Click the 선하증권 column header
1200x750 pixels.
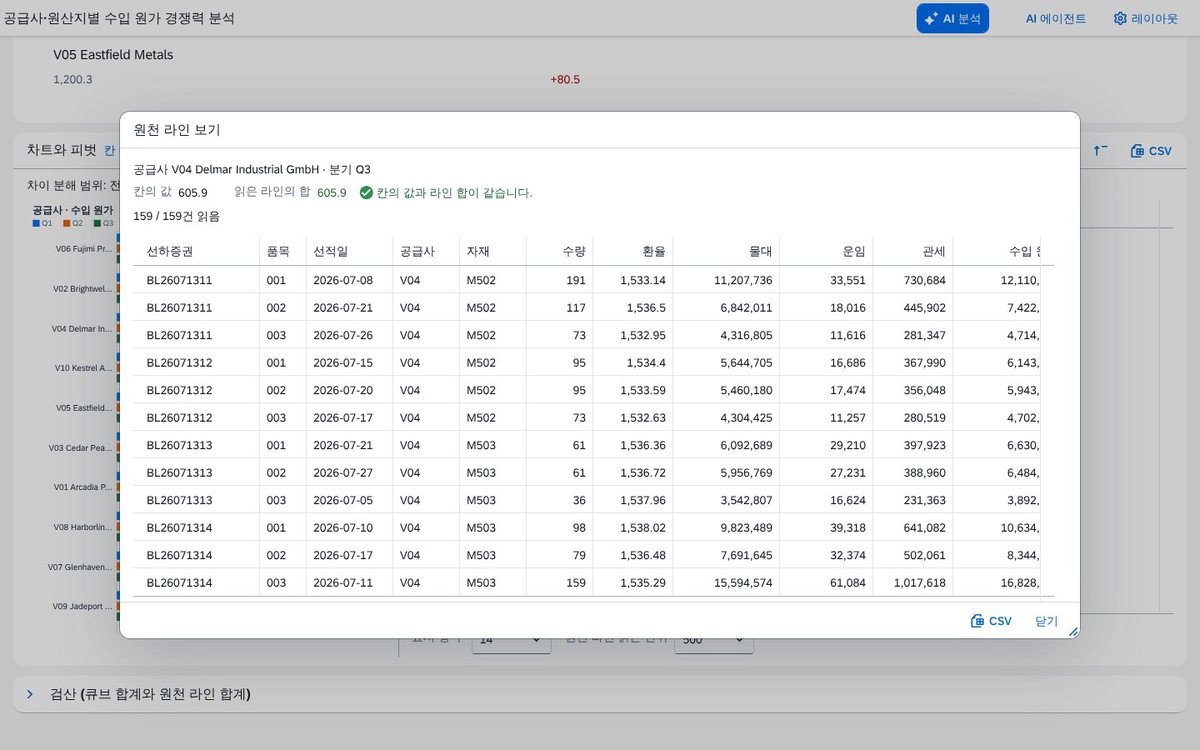click(196, 252)
